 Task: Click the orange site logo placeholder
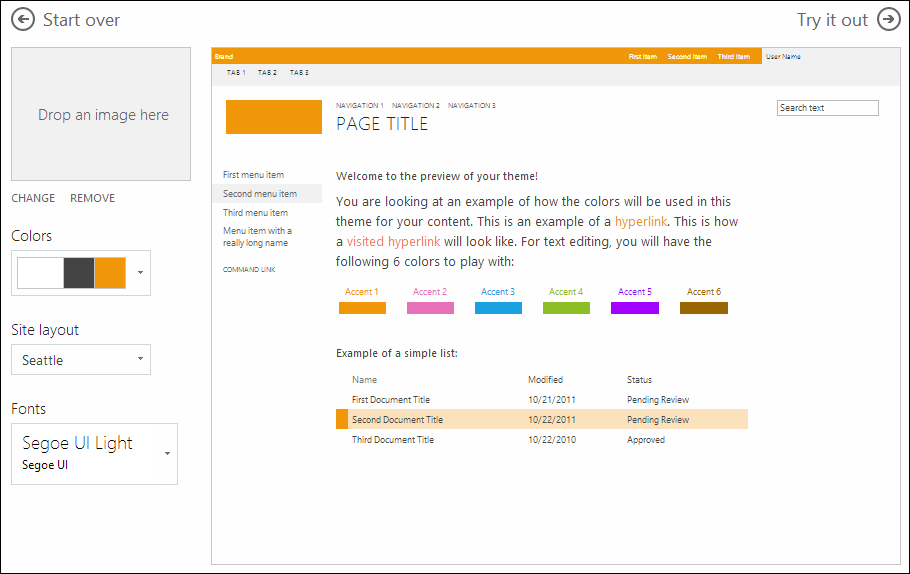[273, 116]
